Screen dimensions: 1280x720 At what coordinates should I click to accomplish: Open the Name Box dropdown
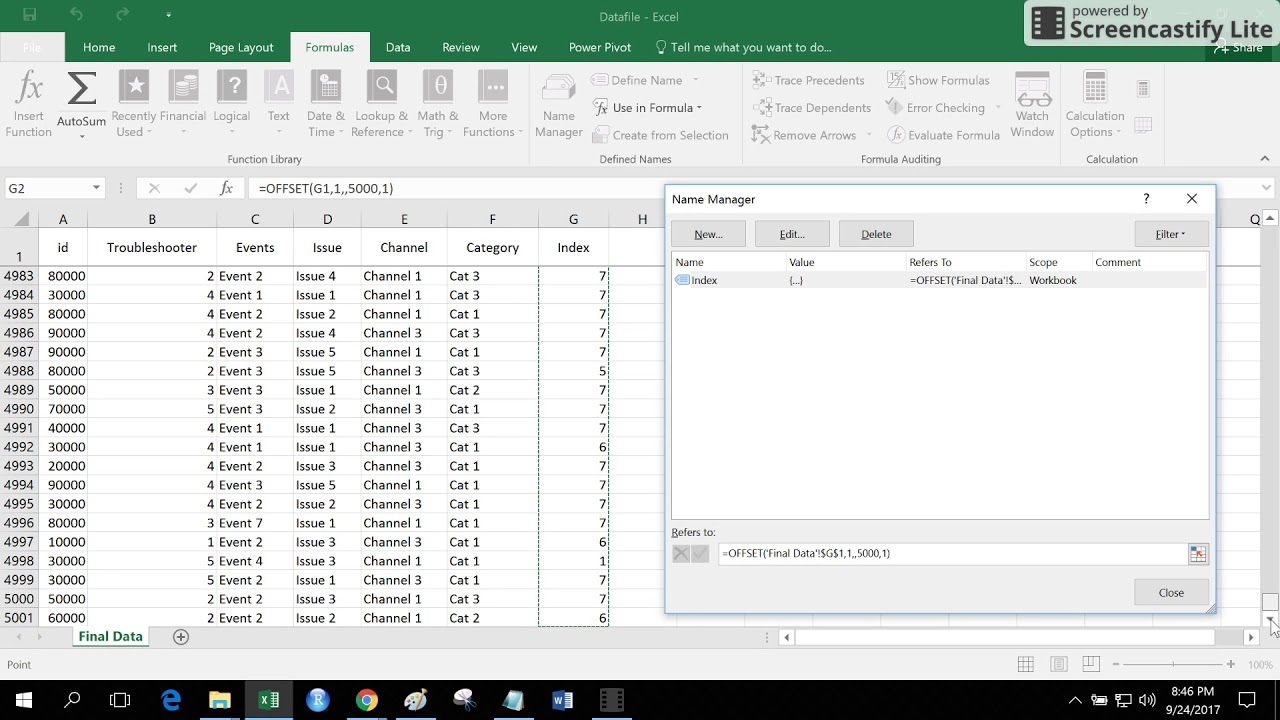[96, 188]
